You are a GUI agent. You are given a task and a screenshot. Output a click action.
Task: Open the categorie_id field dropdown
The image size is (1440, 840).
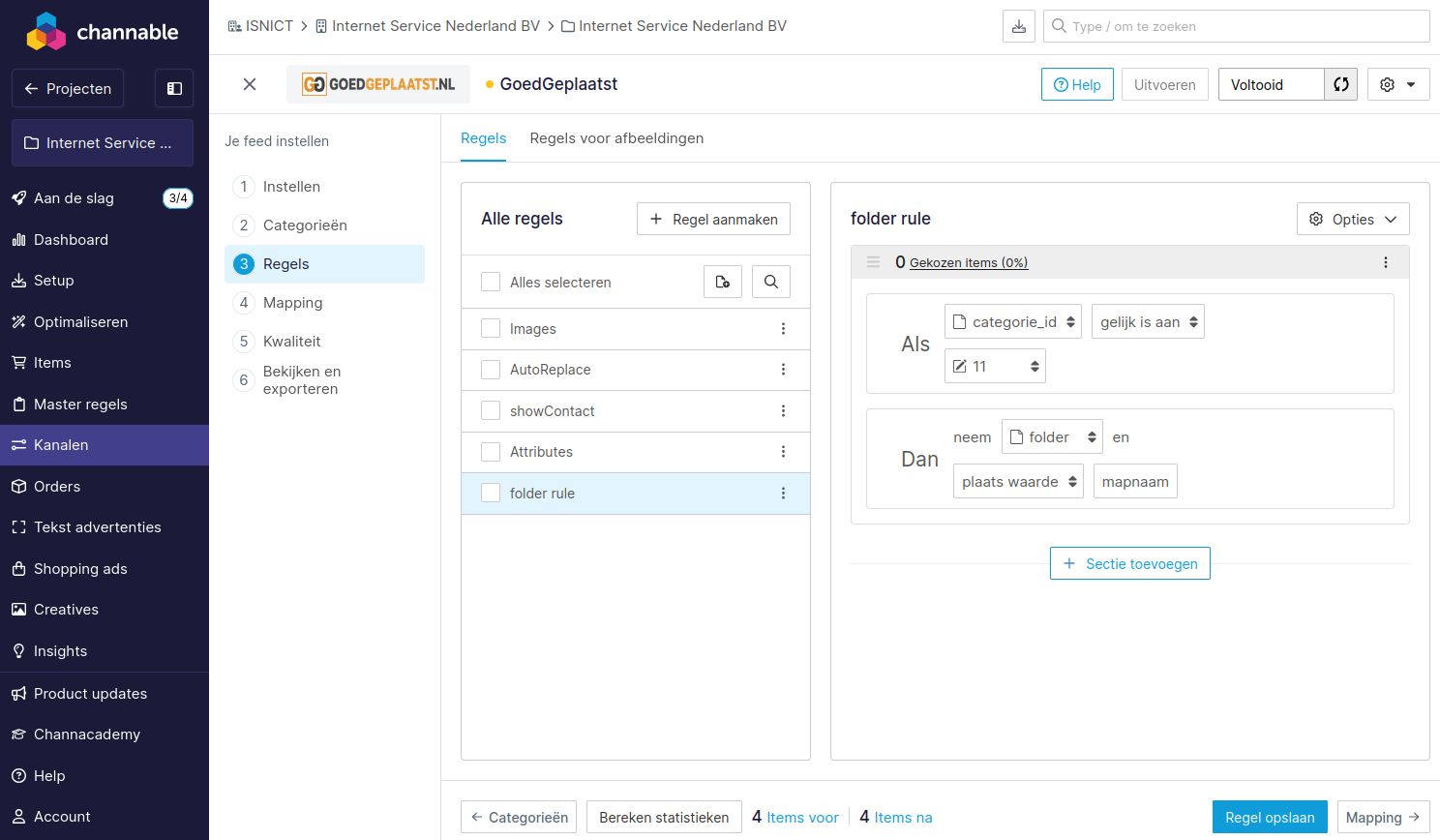pos(1013,322)
